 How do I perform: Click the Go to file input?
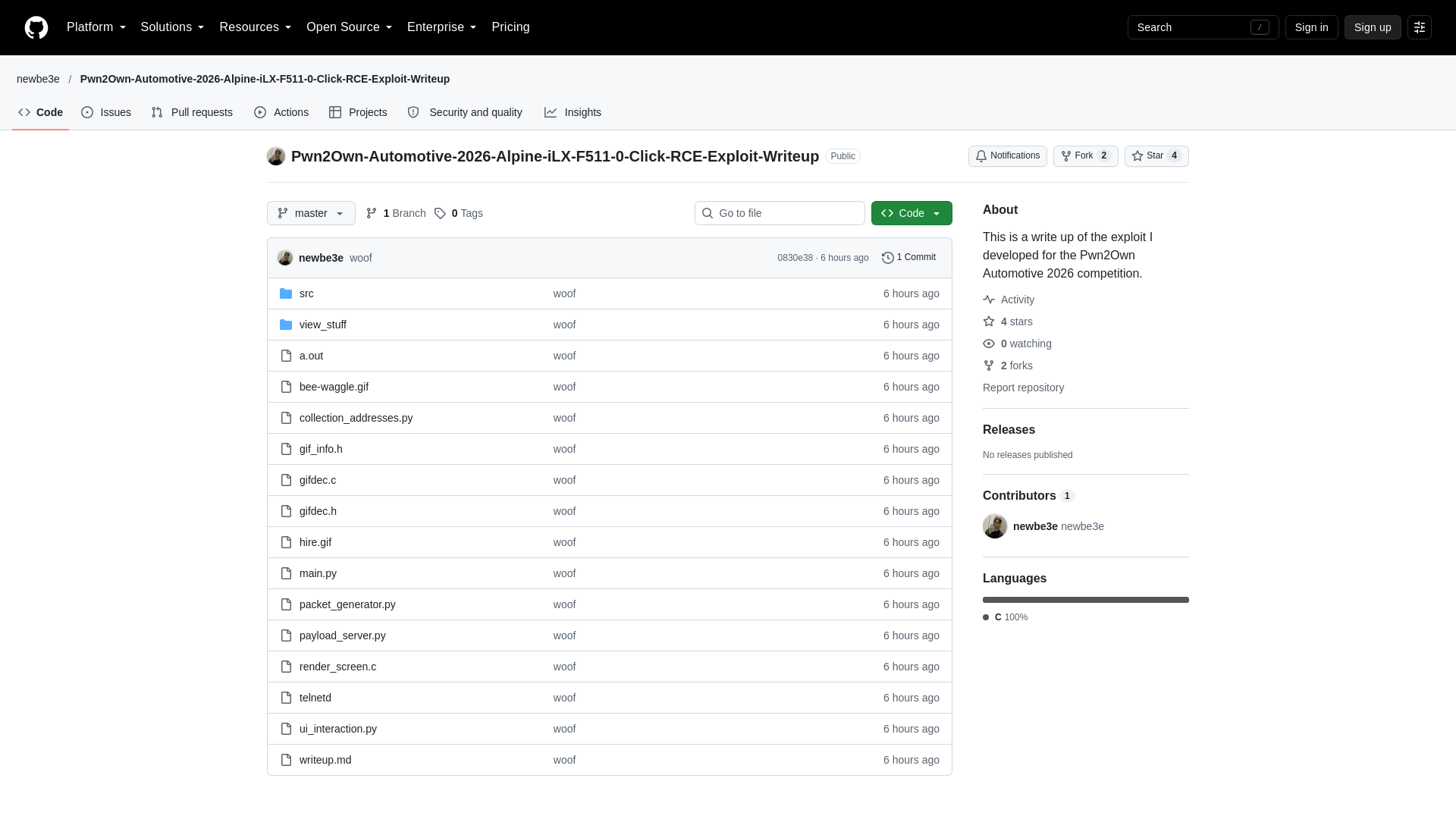[780, 213]
